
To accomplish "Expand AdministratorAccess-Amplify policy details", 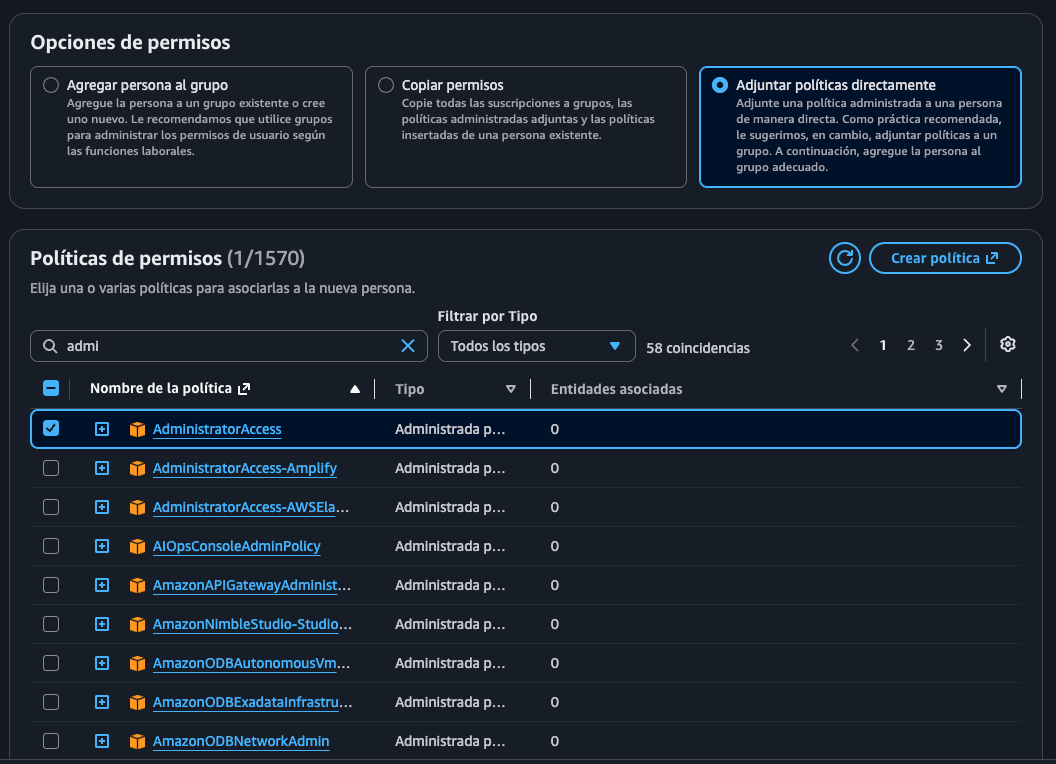I will 102,468.
